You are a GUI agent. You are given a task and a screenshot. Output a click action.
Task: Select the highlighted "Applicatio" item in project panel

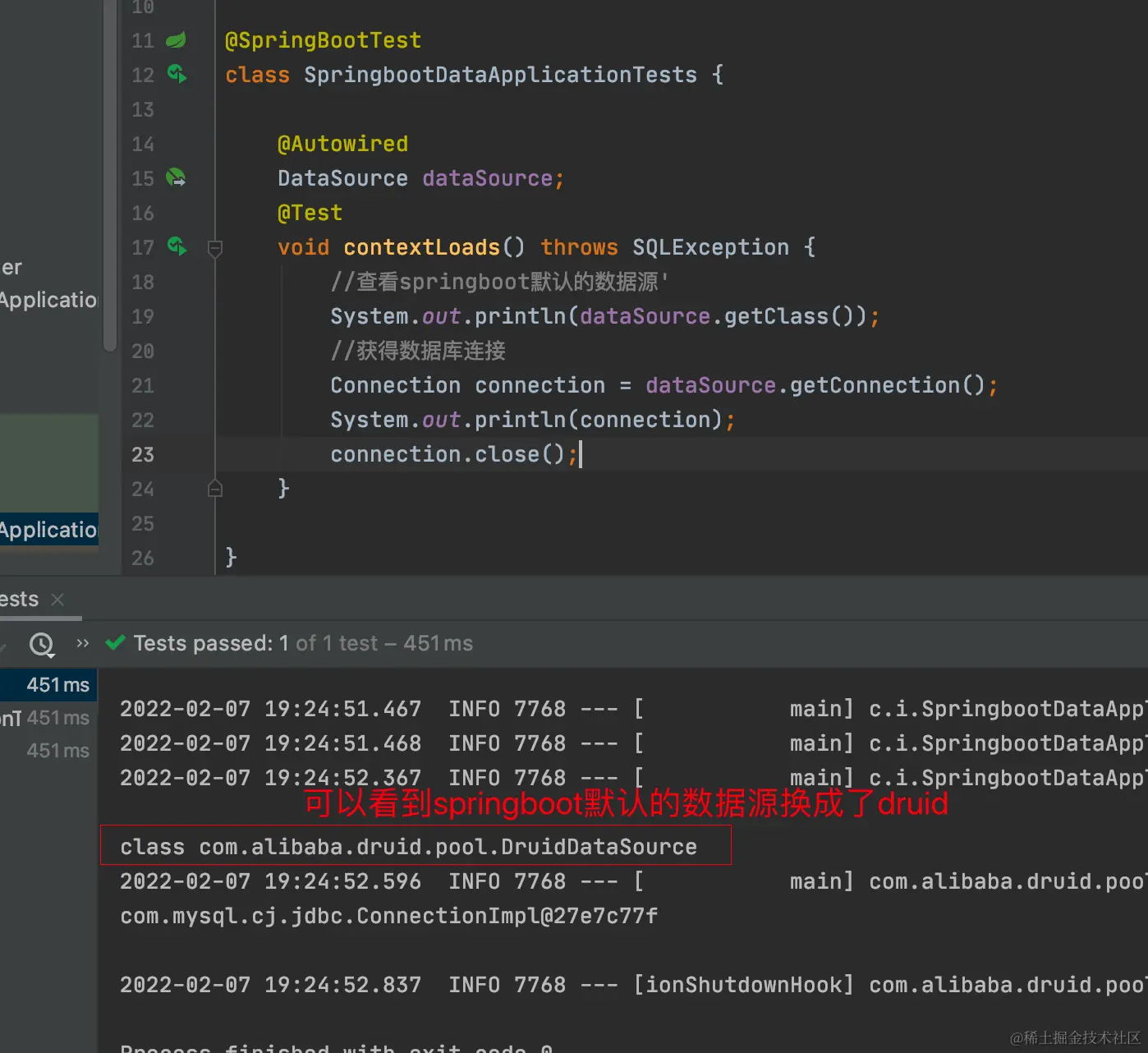tap(48, 530)
